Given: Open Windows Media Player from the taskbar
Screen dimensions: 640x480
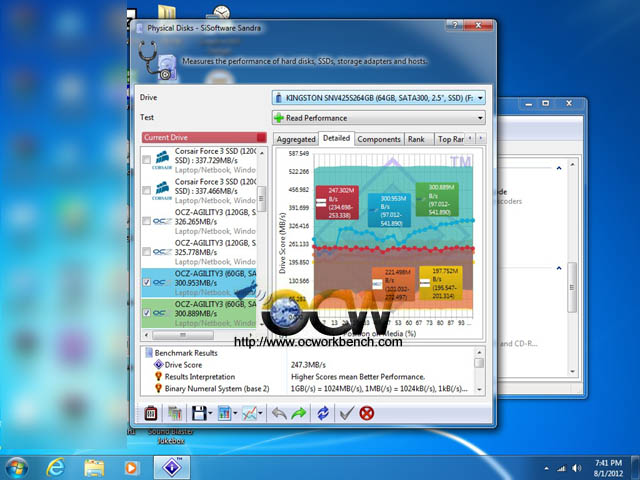Looking at the screenshot, I should (131, 468).
